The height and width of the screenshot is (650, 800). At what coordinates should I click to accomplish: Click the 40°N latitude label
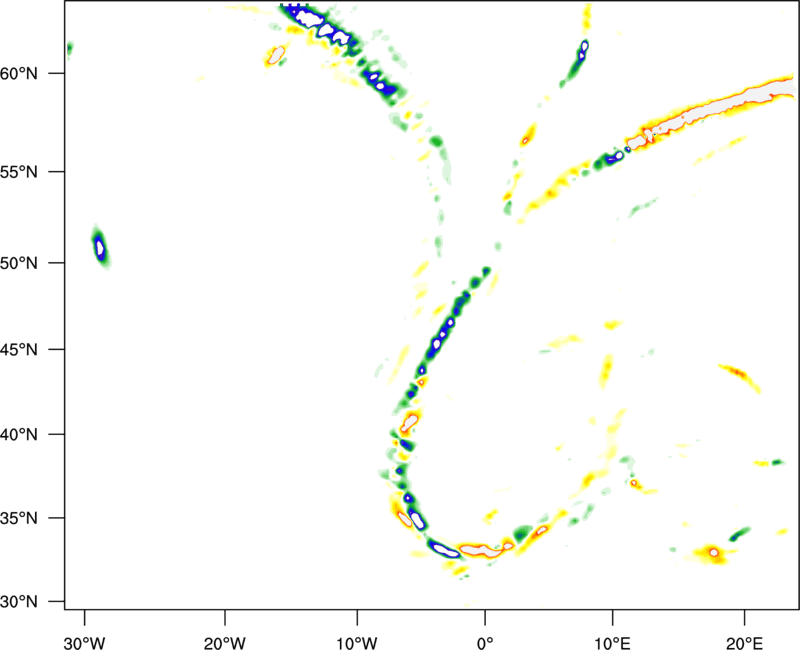pyautogui.click(x=19, y=435)
